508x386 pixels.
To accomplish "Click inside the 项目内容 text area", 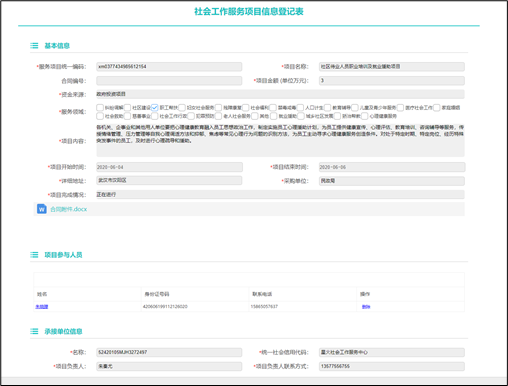I will (280, 140).
